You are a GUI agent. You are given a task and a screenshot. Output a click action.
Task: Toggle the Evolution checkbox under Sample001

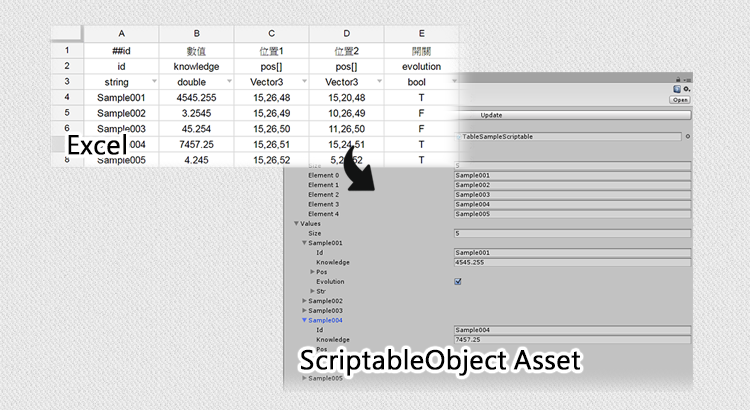click(x=458, y=281)
